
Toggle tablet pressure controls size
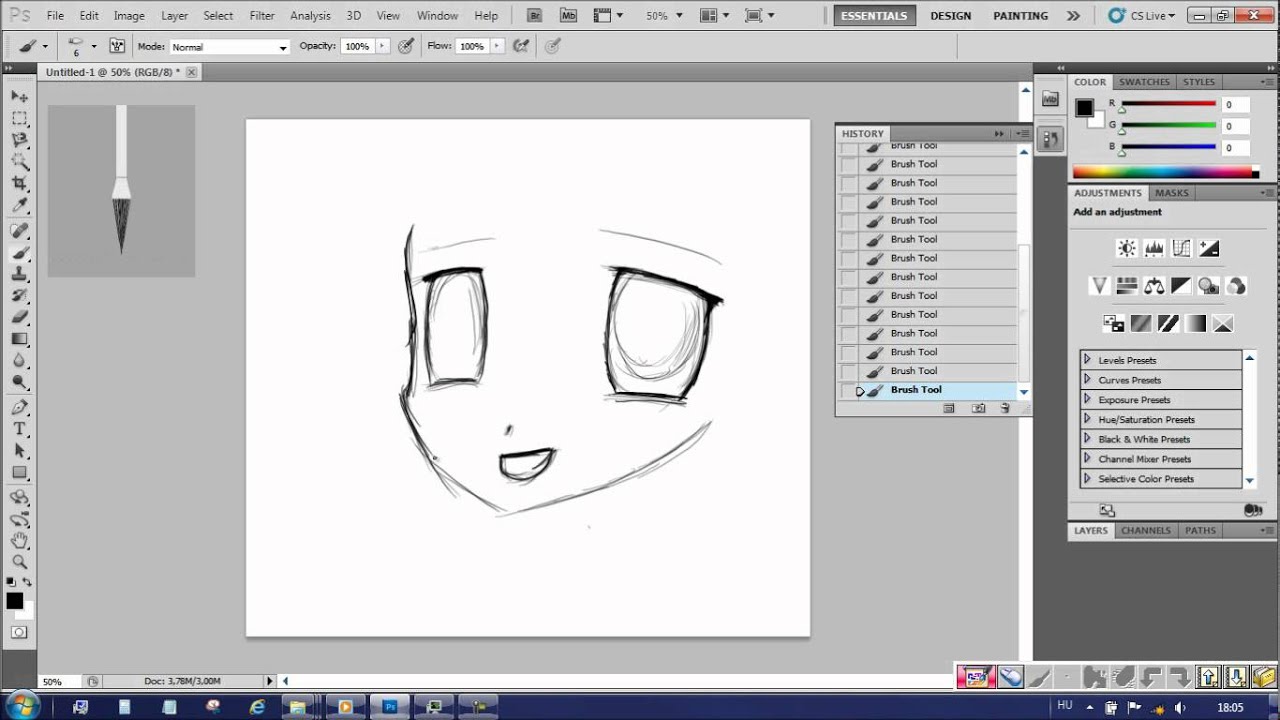[x=553, y=46]
